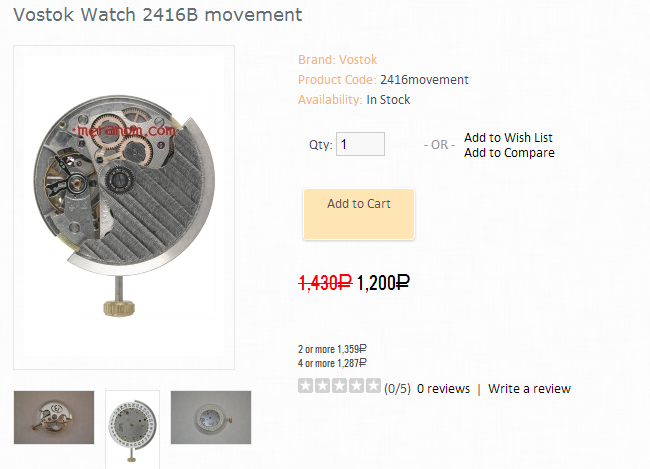Click the Qty input field
Image resolution: width=650 pixels, height=469 pixels.
[360, 144]
